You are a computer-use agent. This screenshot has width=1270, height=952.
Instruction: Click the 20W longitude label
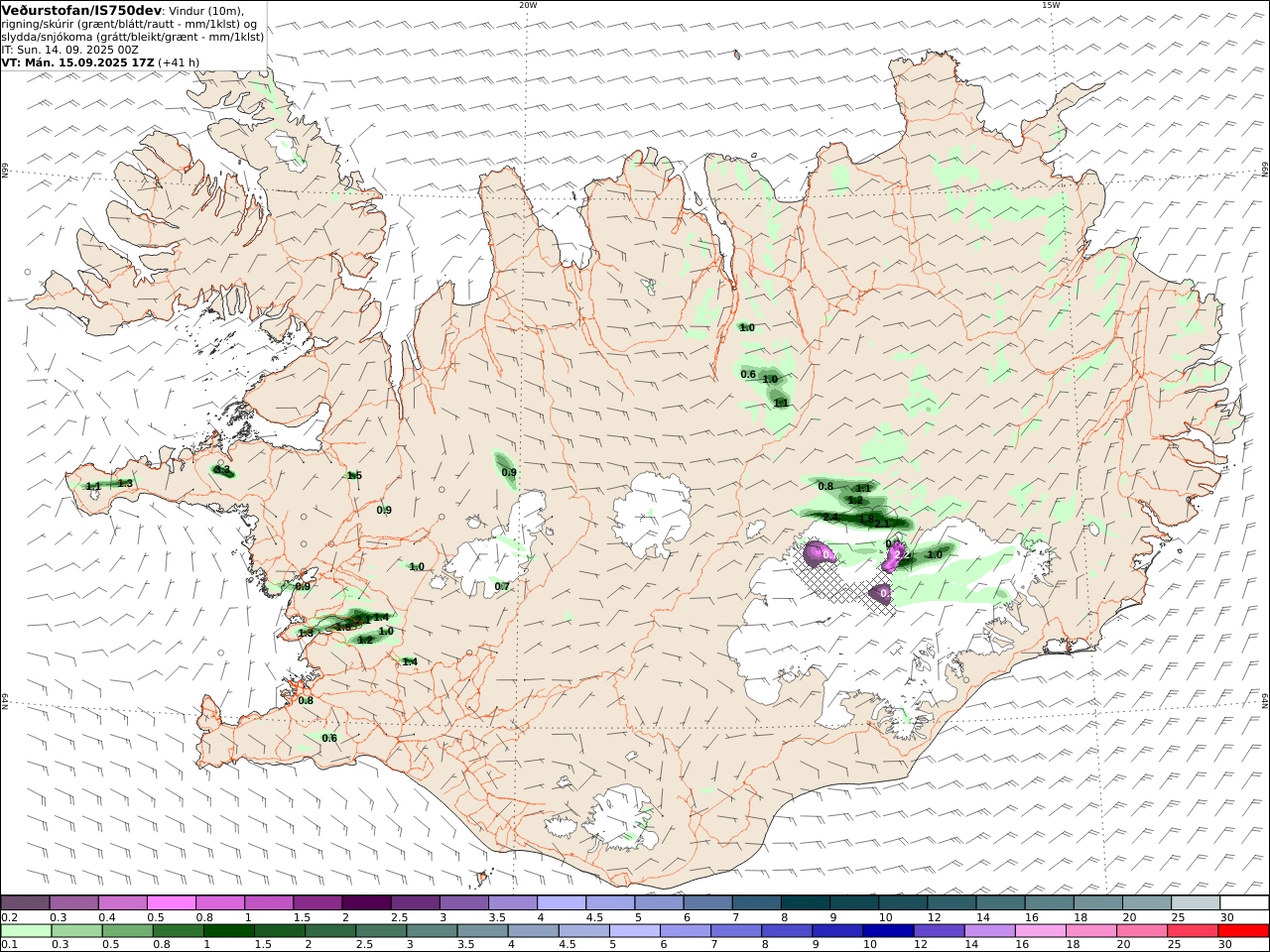pyautogui.click(x=528, y=5)
